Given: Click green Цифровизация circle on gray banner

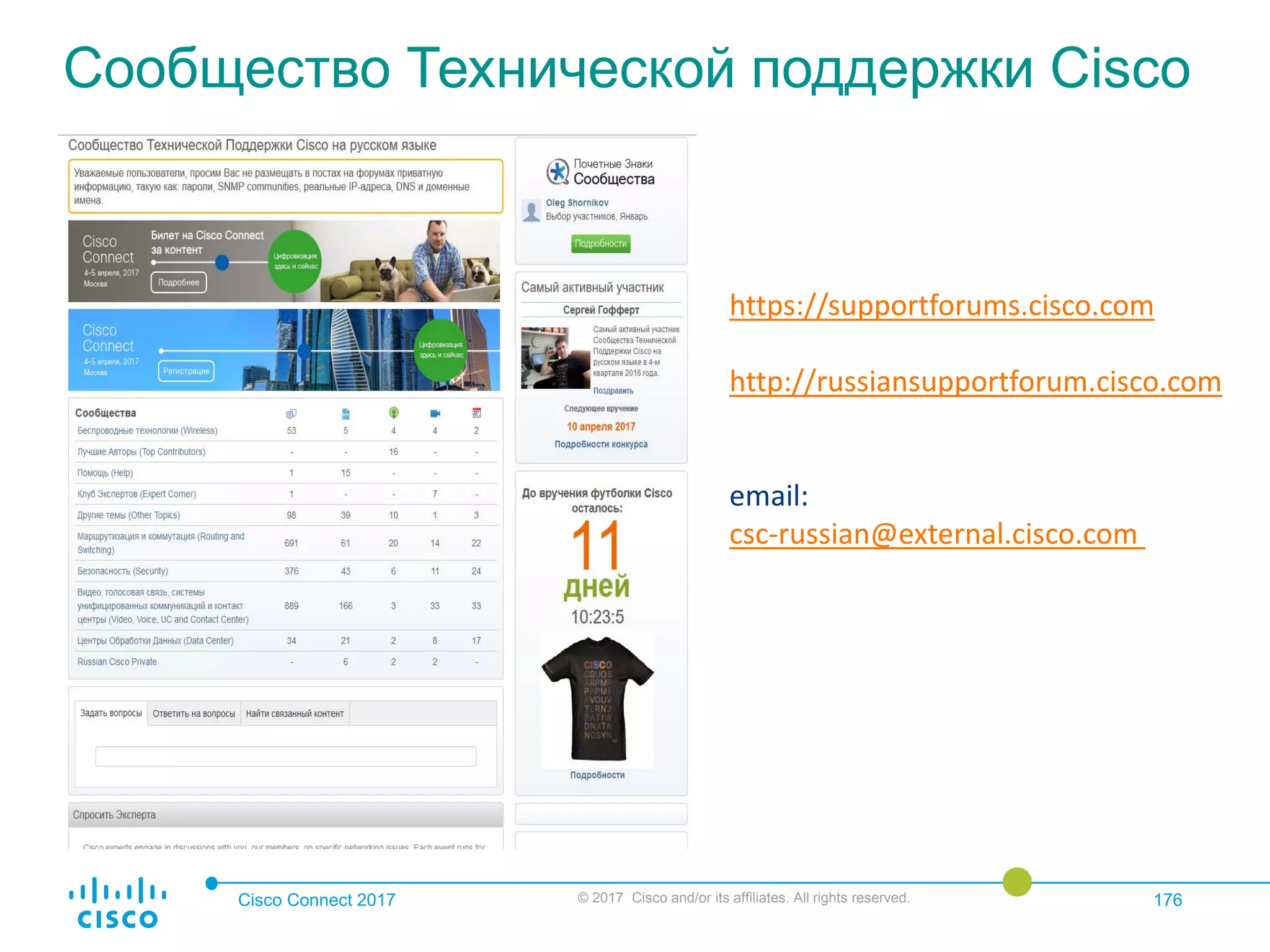Looking at the screenshot, I should 295,262.
